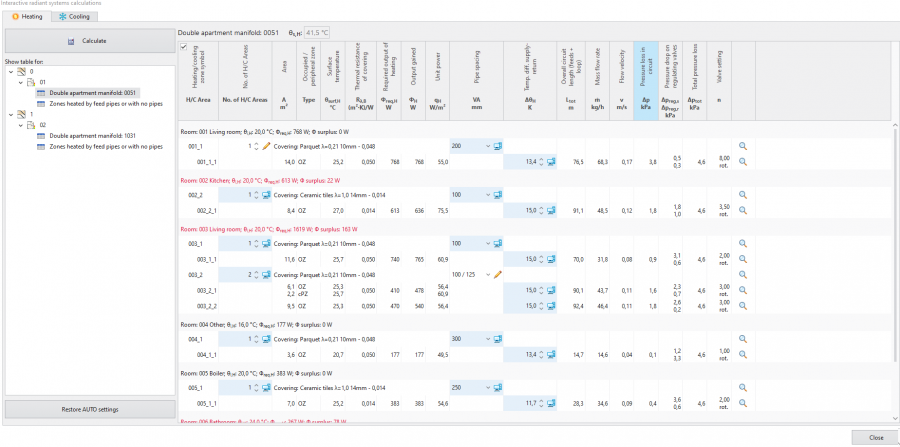
Task: Switch to the Cooling tab
Action: click(77, 17)
